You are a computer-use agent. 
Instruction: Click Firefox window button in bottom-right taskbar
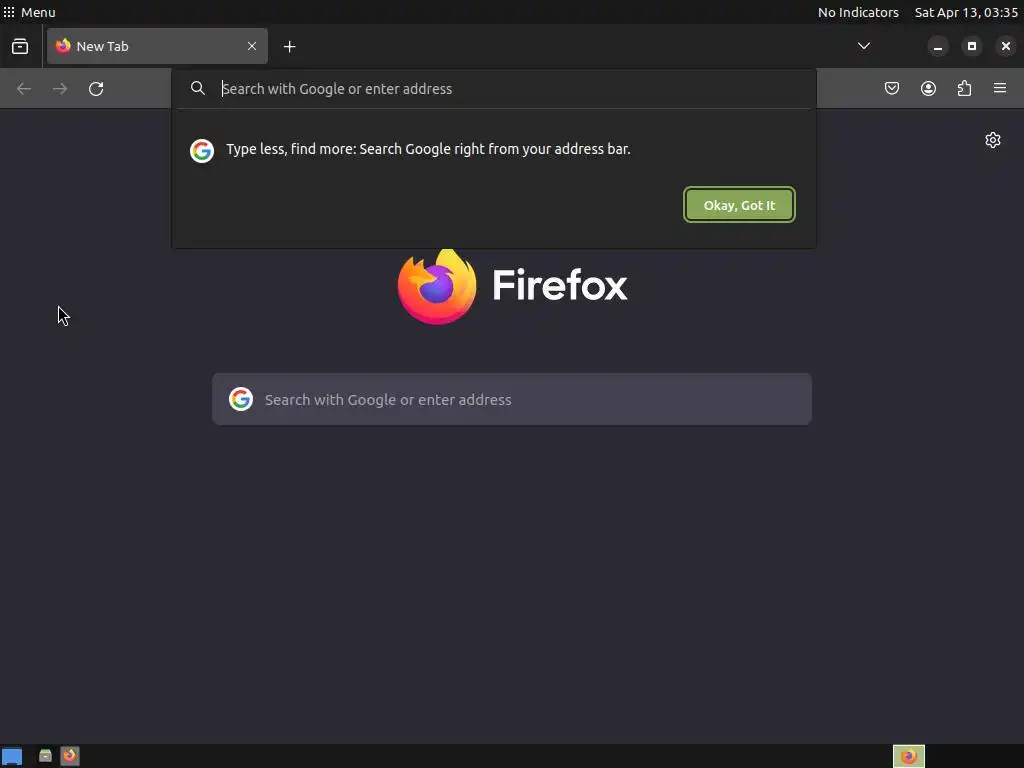[908, 756]
